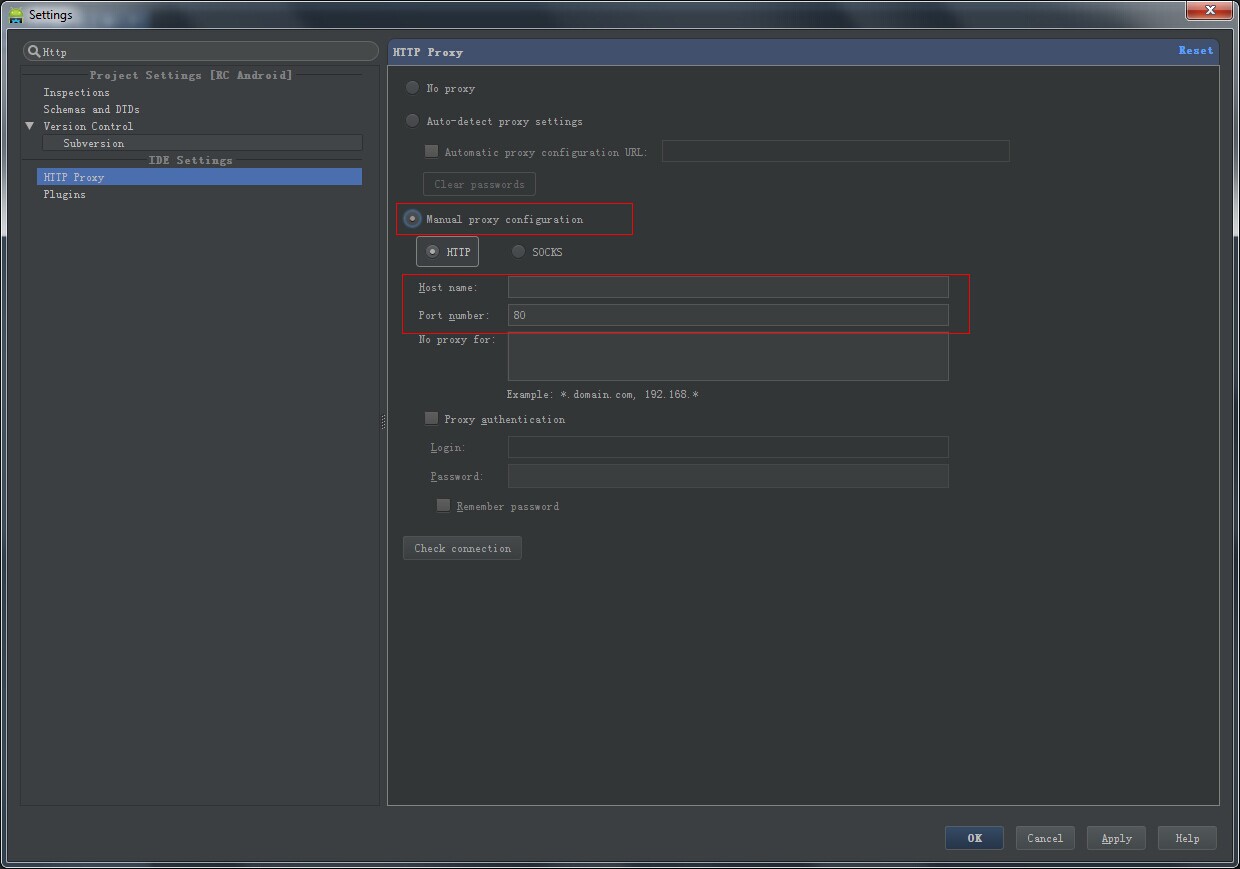The height and width of the screenshot is (869, 1240).
Task: Toggle Remember password checkbox
Action: [444, 506]
